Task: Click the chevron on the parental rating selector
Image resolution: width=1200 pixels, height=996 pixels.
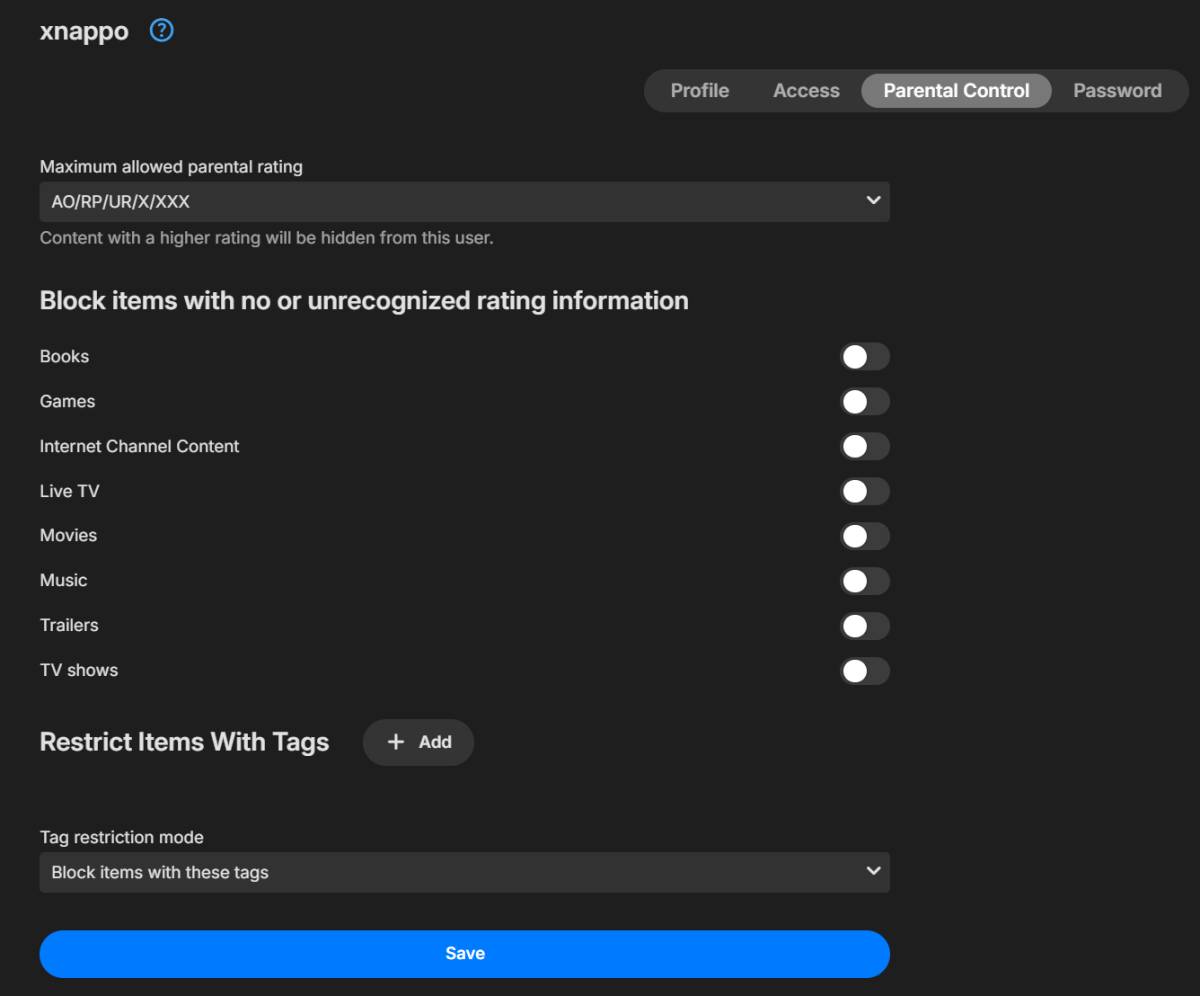Action: [873, 201]
